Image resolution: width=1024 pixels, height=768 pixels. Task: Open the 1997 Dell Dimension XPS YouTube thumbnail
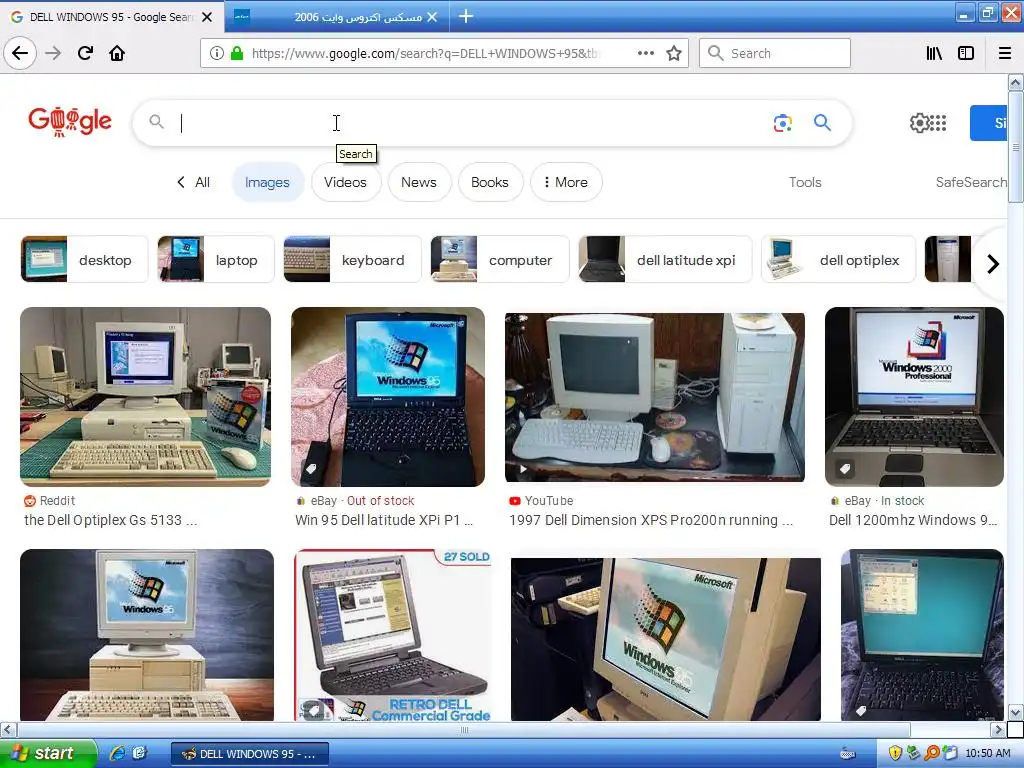pyautogui.click(x=654, y=397)
